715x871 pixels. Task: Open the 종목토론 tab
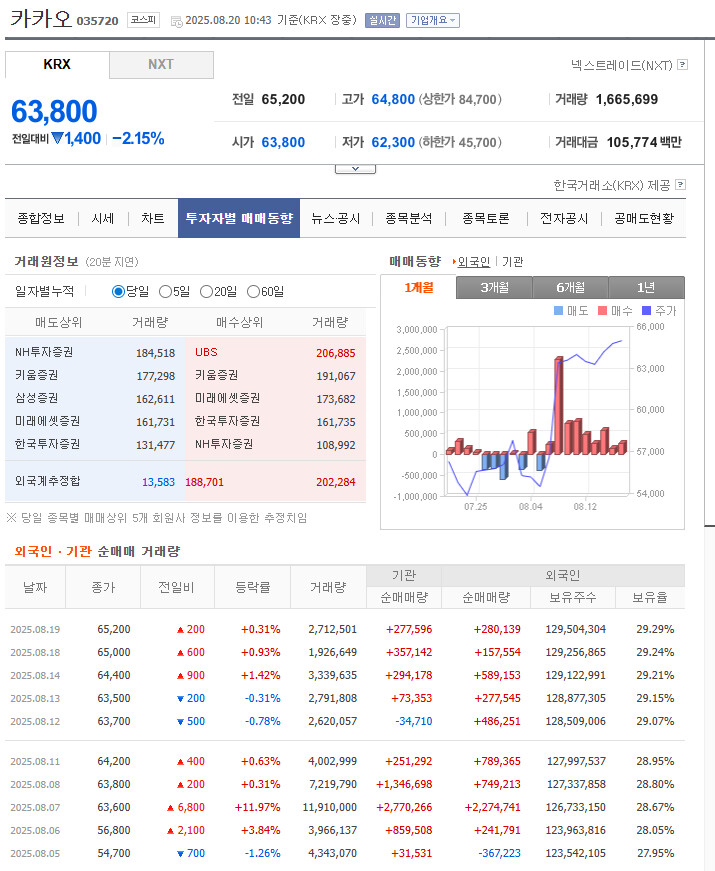[x=486, y=218]
